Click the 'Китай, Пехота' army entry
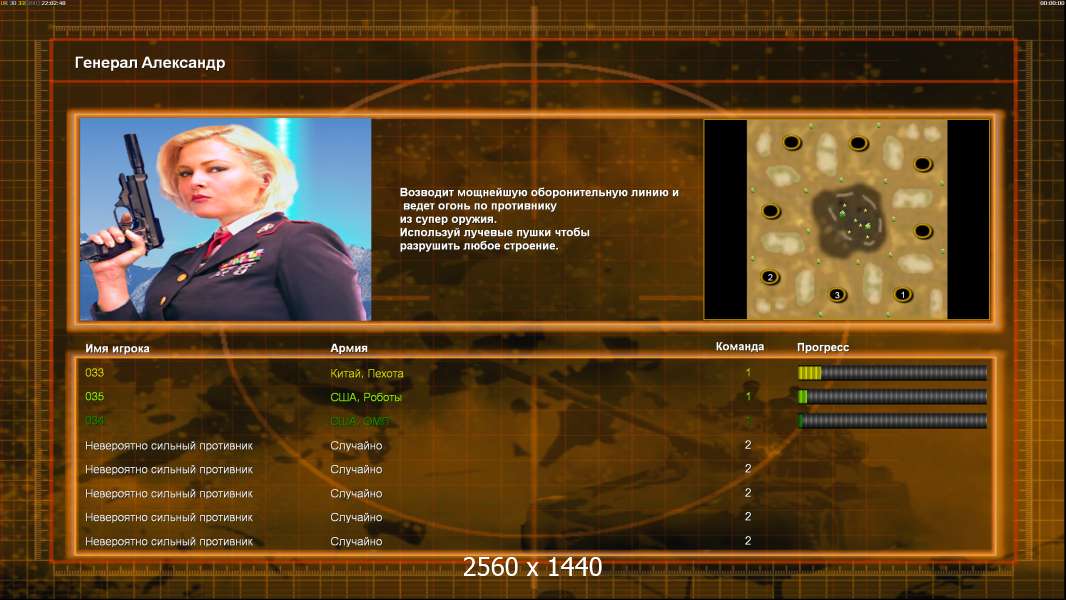The width and height of the screenshot is (1066, 600). click(x=366, y=373)
